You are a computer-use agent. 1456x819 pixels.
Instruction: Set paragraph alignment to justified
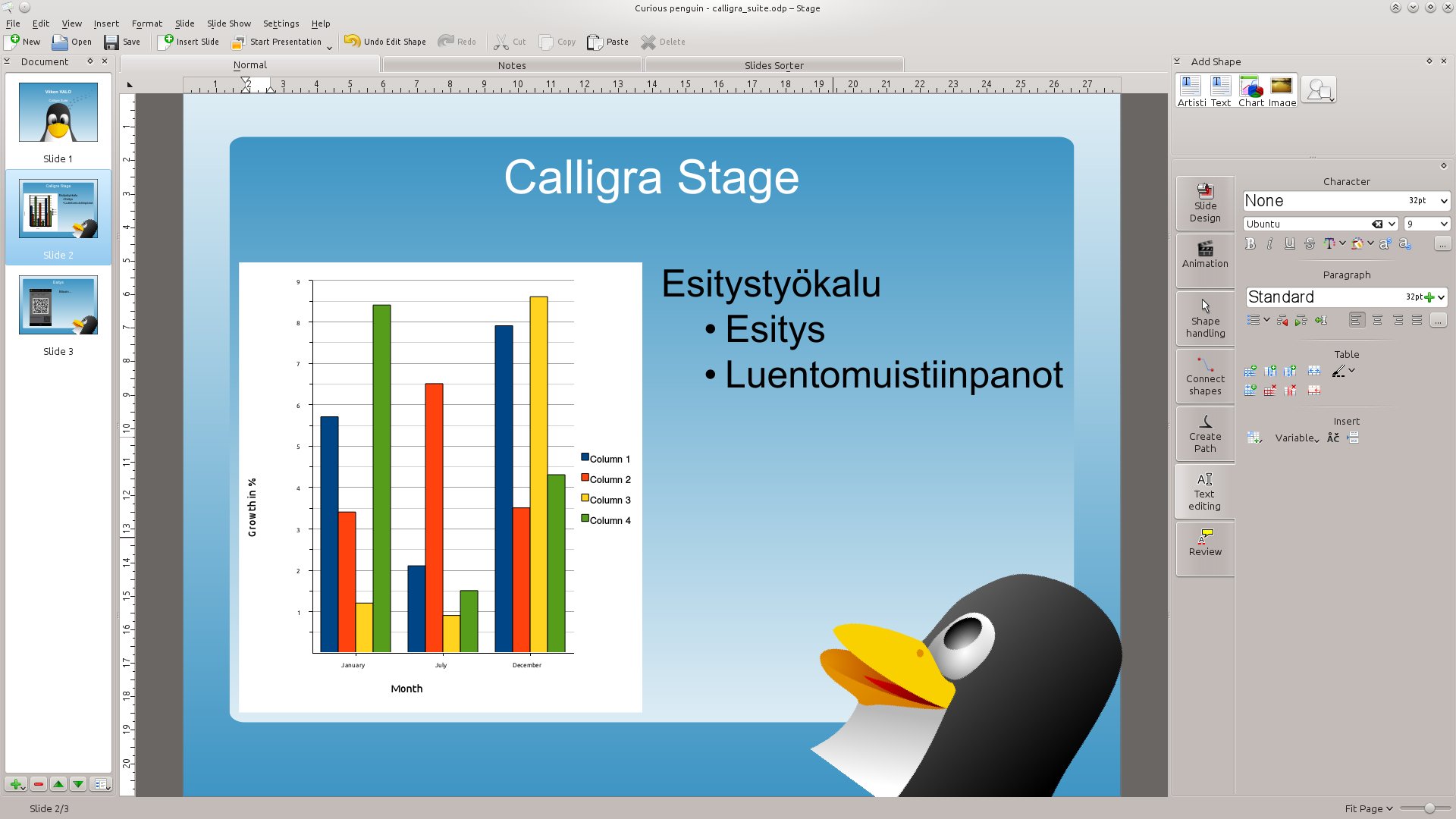[x=1417, y=320]
